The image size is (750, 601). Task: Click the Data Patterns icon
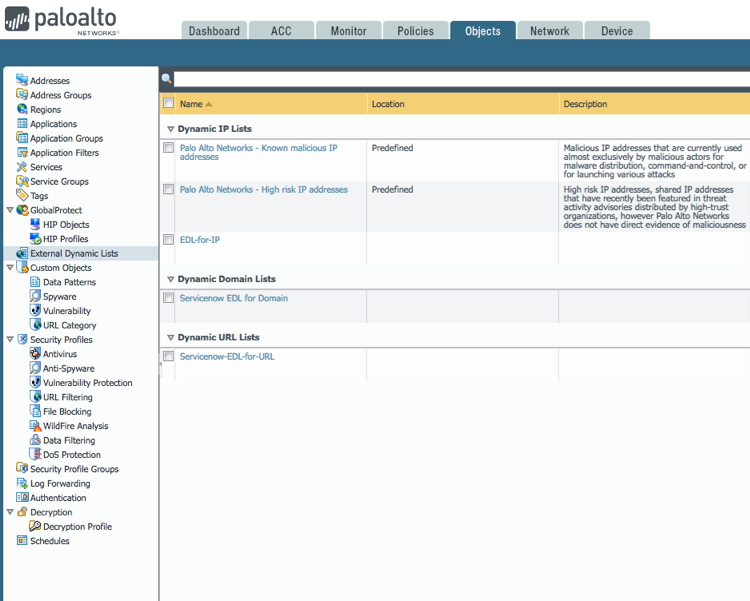pyautogui.click(x=35, y=282)
